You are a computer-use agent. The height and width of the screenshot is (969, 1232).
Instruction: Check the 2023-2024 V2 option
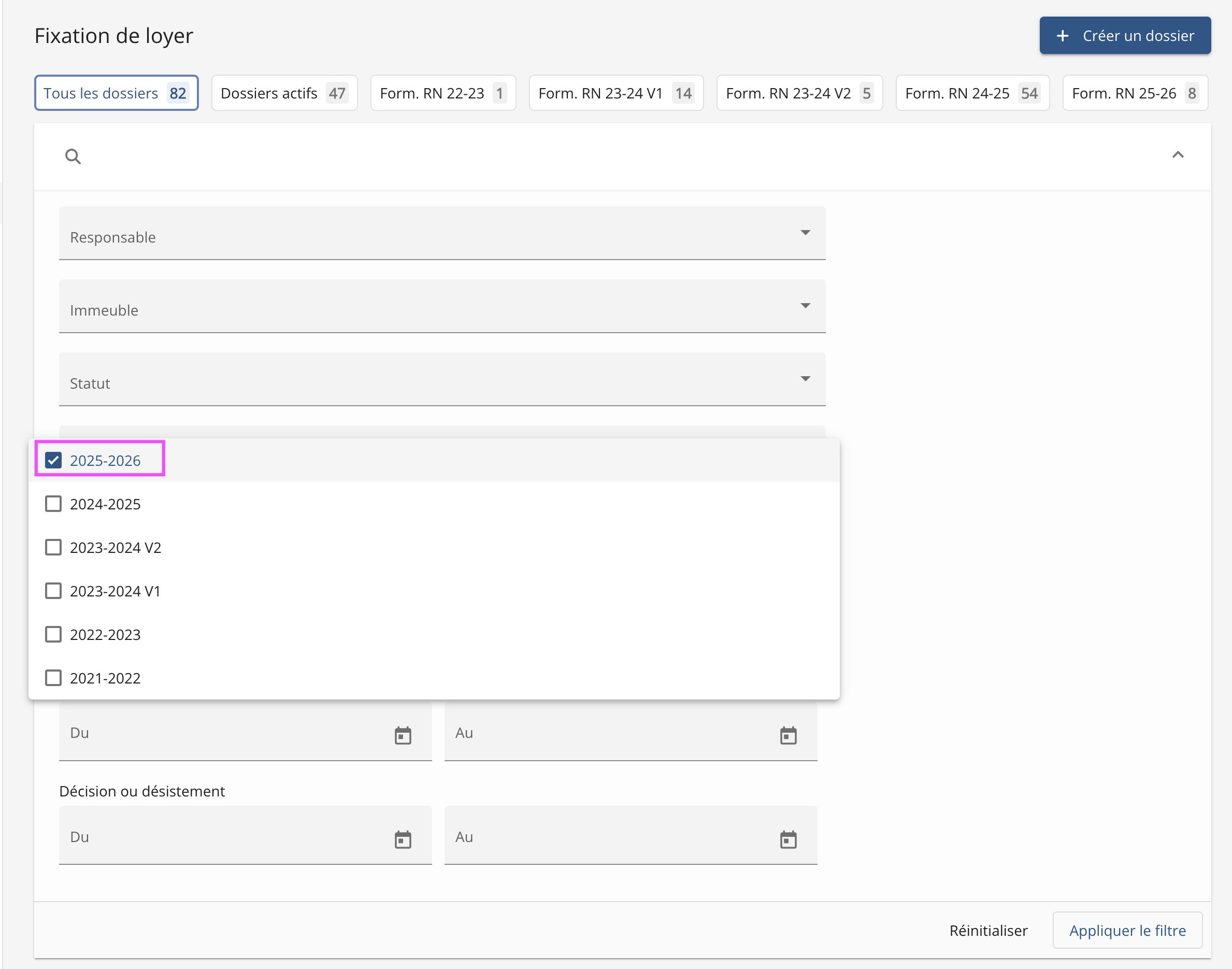53,548
